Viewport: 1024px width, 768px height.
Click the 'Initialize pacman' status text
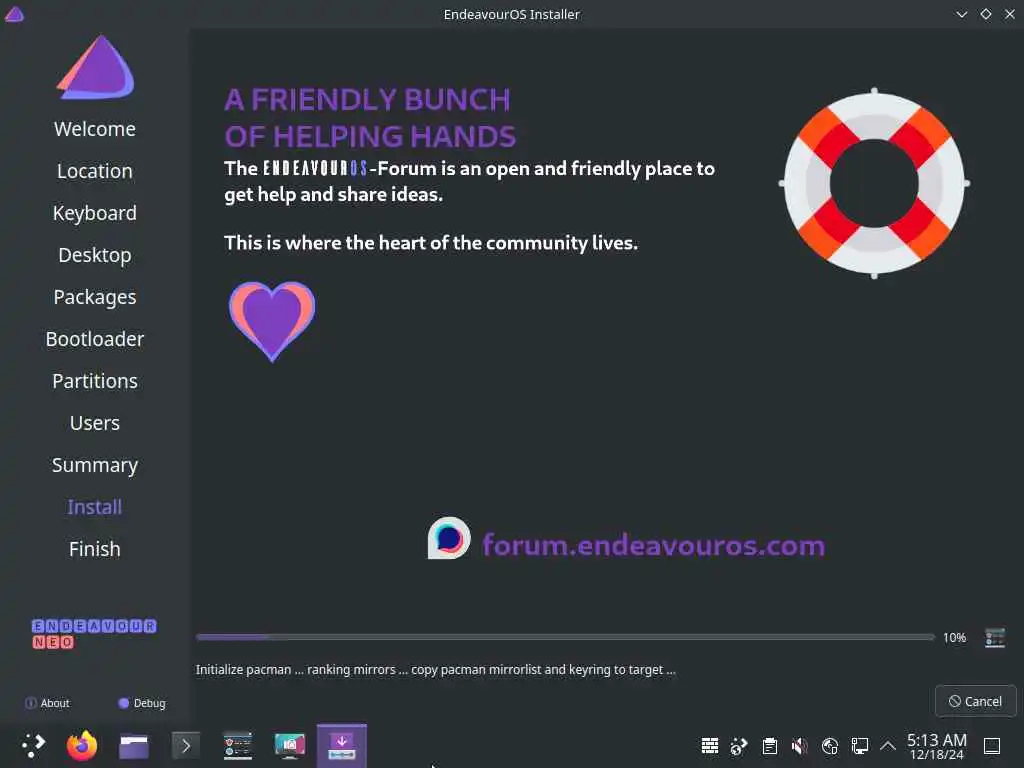point(436,670)
